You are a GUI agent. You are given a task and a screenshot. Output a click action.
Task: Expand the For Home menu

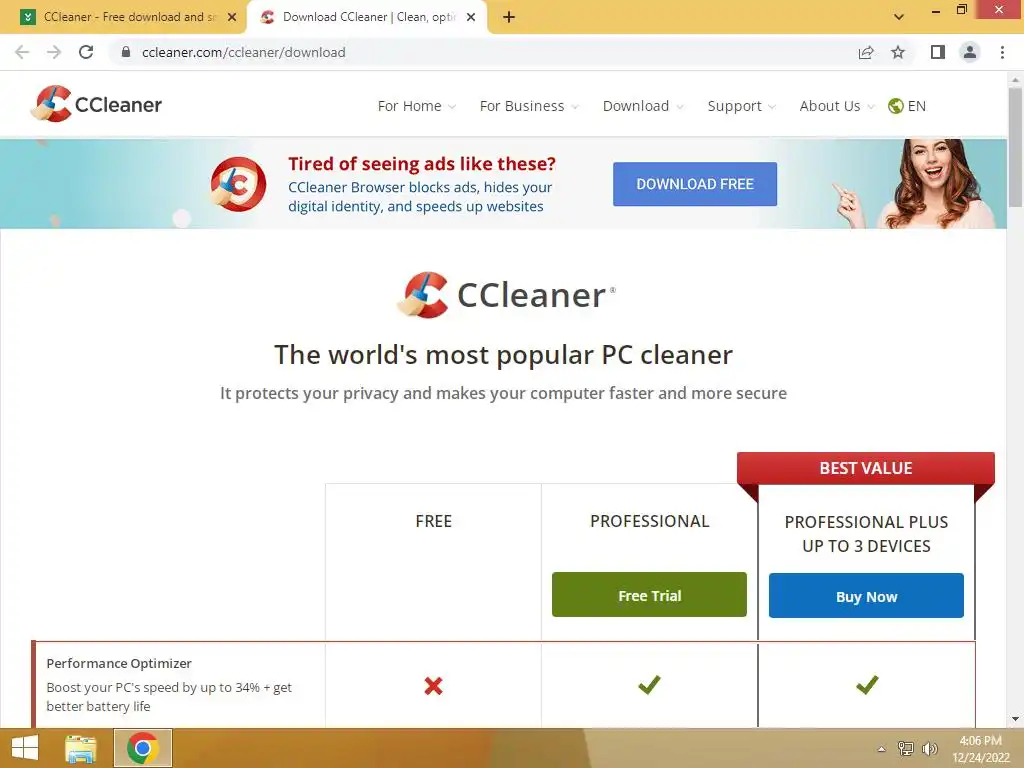[x=417, y=106]
